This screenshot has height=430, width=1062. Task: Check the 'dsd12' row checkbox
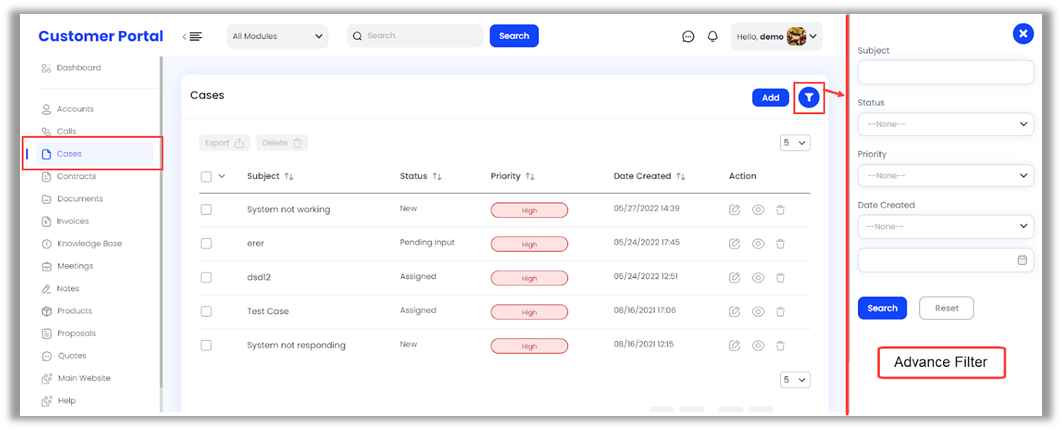pyautogui.click(x=206, y=277)
